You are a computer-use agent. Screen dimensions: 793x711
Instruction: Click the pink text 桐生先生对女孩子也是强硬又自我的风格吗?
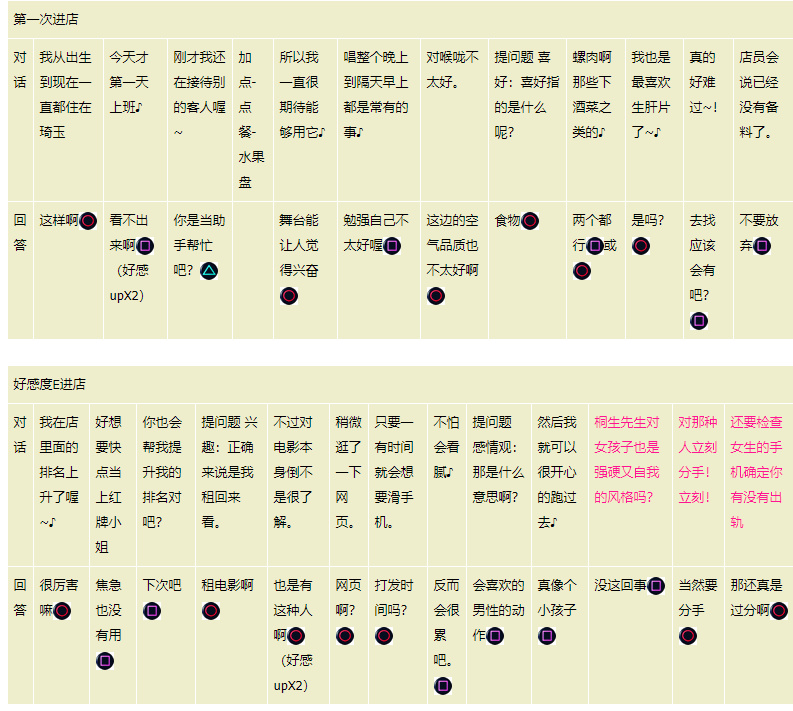point(627,460)
